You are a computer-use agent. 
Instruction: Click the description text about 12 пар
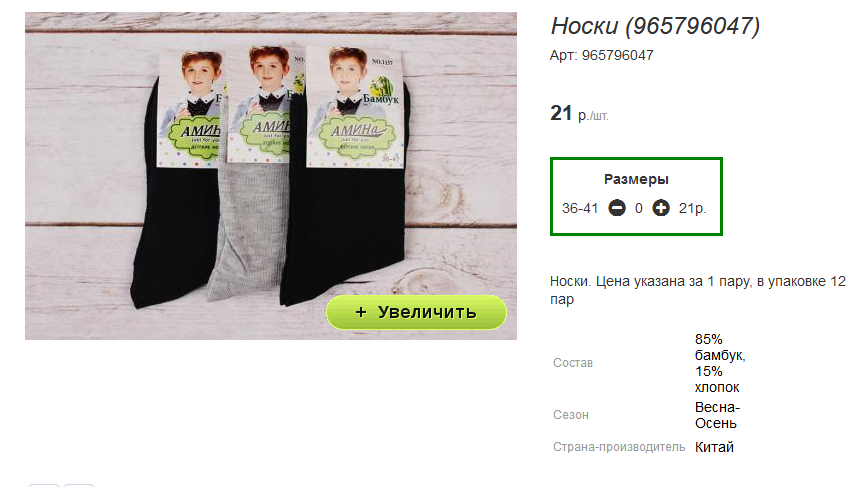[698, 290]
